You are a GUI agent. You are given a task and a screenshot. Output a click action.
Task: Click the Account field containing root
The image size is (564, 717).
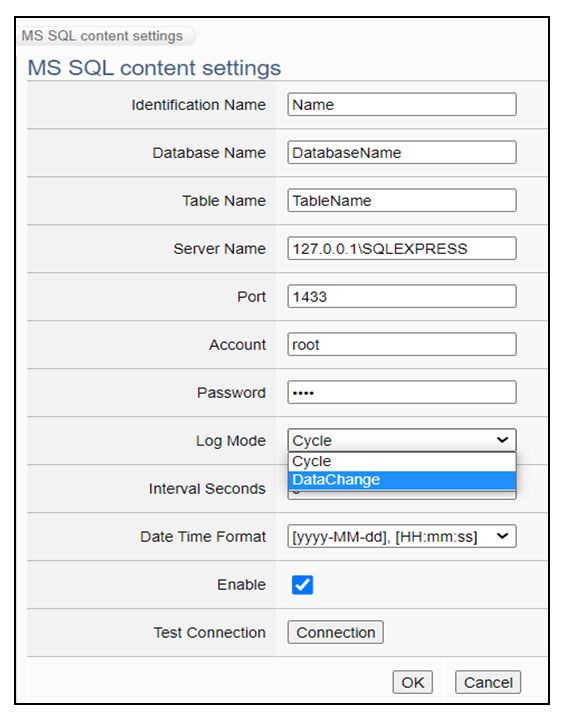402,344
